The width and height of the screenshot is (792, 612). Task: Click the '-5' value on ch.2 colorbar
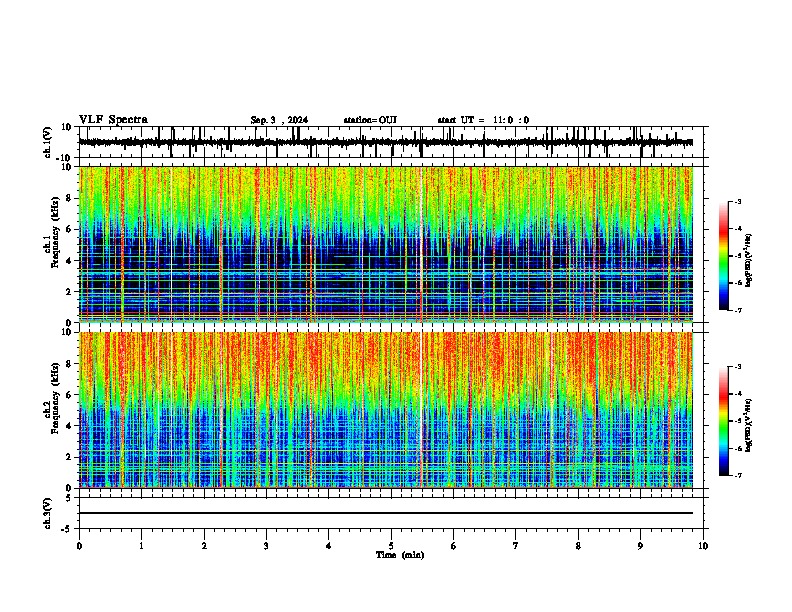pos(737,421)
